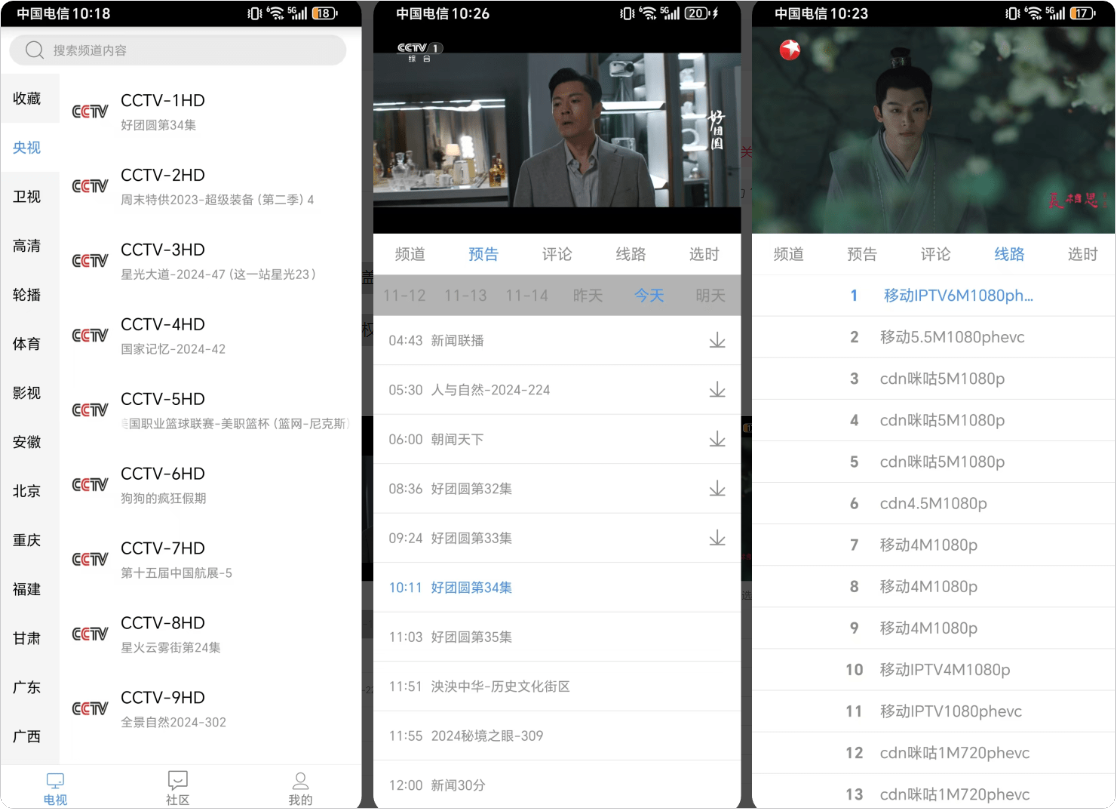Choose the 11-14 date in schedule

coord(527,296)
